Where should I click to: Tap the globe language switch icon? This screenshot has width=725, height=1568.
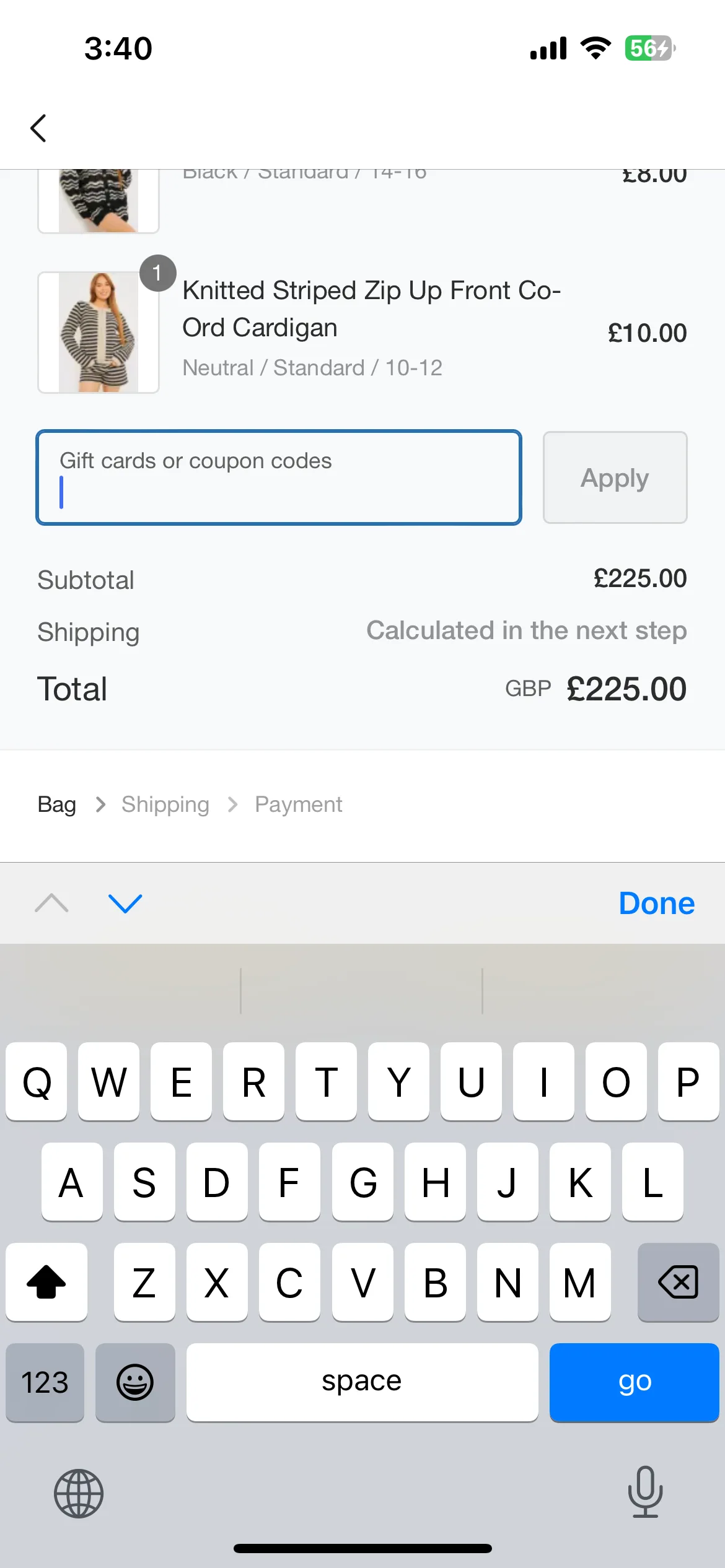click(79, 1493)
